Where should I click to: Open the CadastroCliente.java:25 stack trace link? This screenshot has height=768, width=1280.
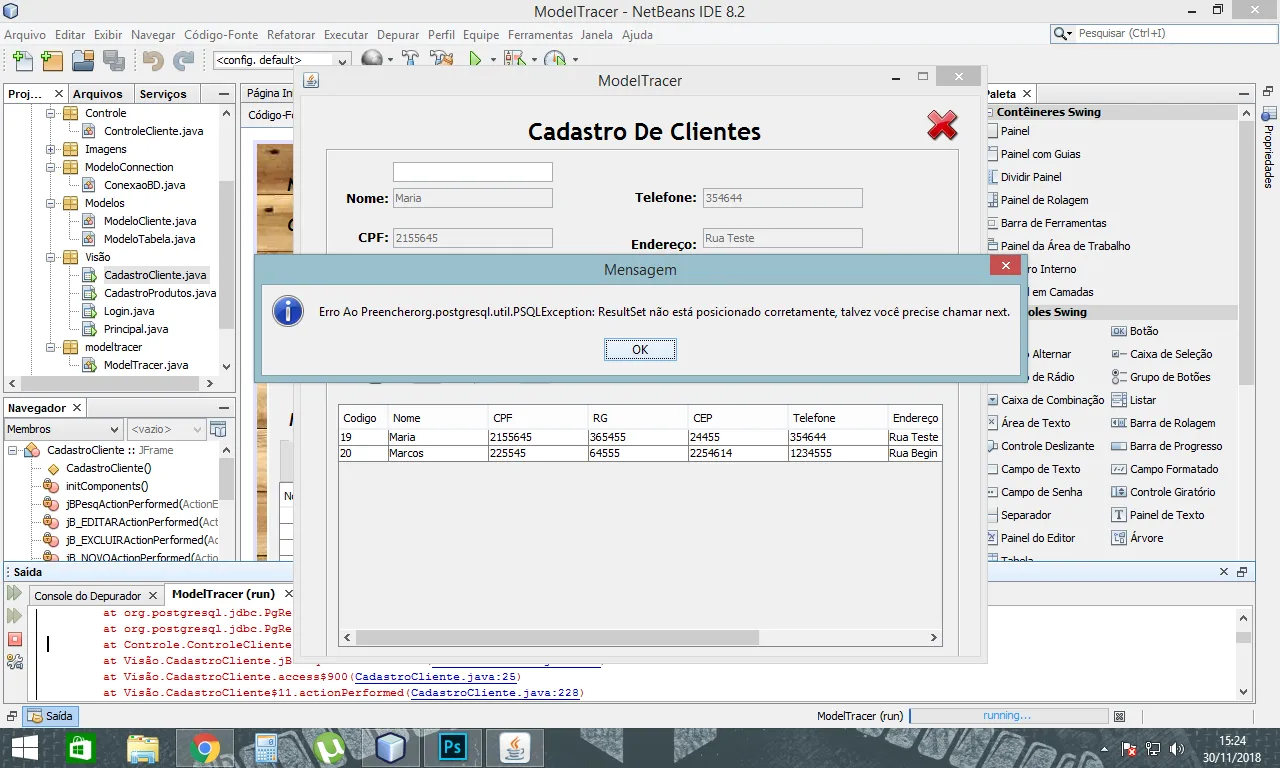(x=435, y=676)
